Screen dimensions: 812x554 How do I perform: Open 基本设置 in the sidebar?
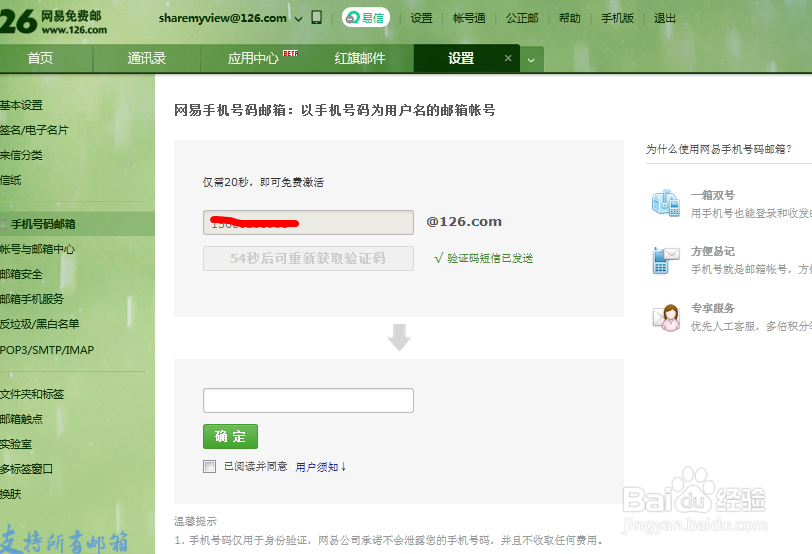(21, 105)
